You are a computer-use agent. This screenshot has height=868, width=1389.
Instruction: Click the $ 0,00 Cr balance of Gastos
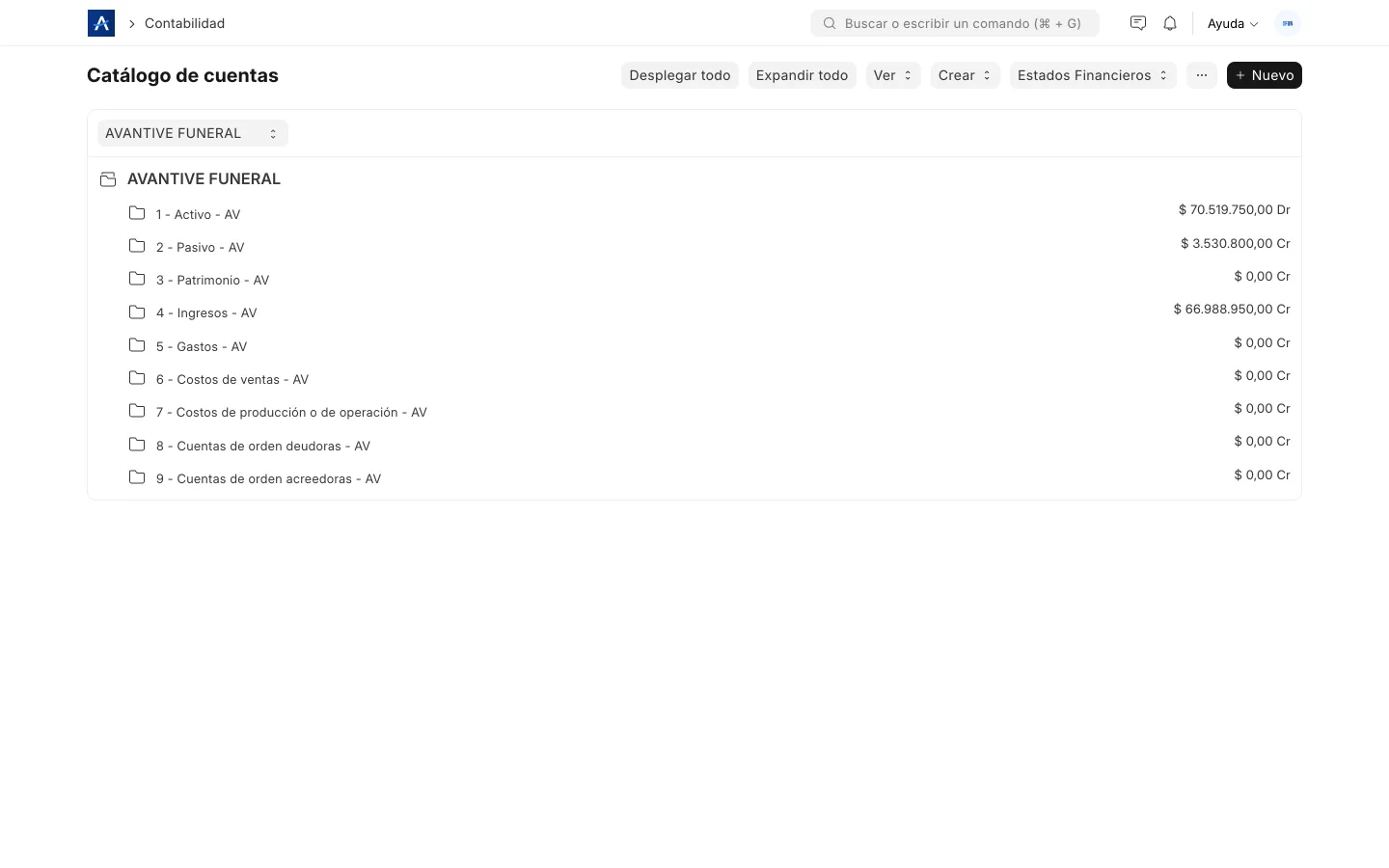[1262, 342]
